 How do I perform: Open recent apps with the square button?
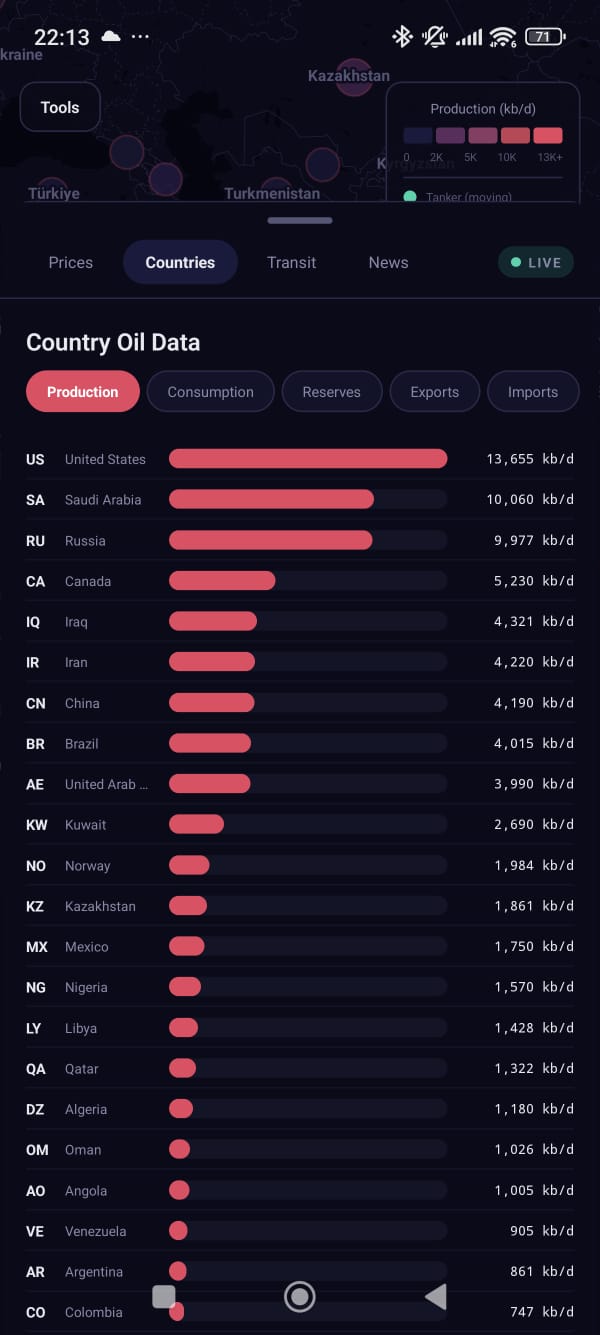tap(164, 1297)
